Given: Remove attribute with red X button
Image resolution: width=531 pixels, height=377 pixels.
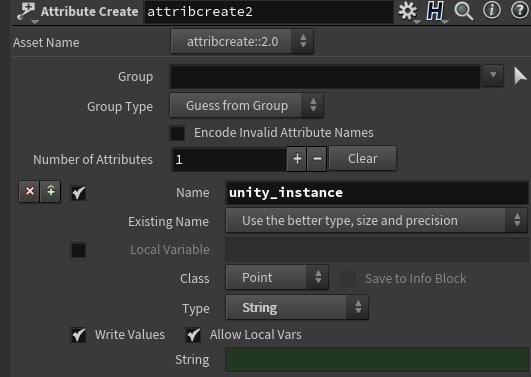Looking at the screenshot, I should (29, 191).
